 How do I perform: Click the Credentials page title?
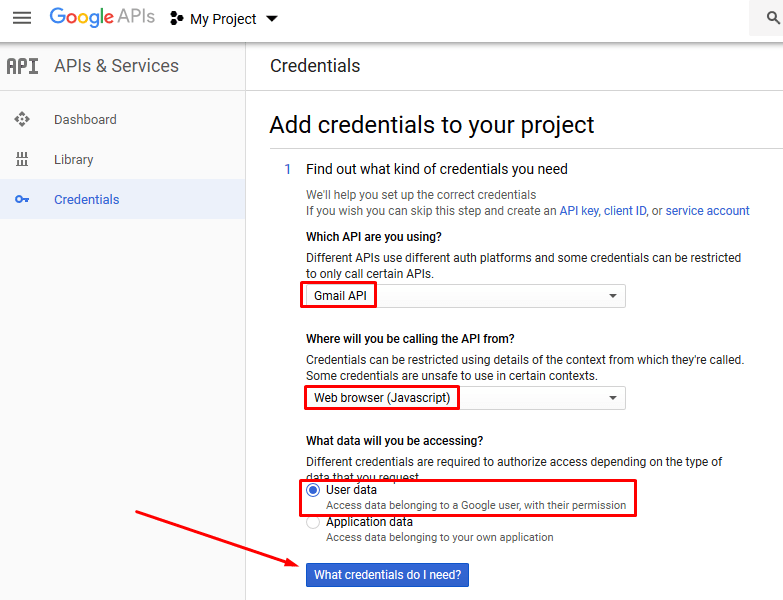(x=315, y=66)
